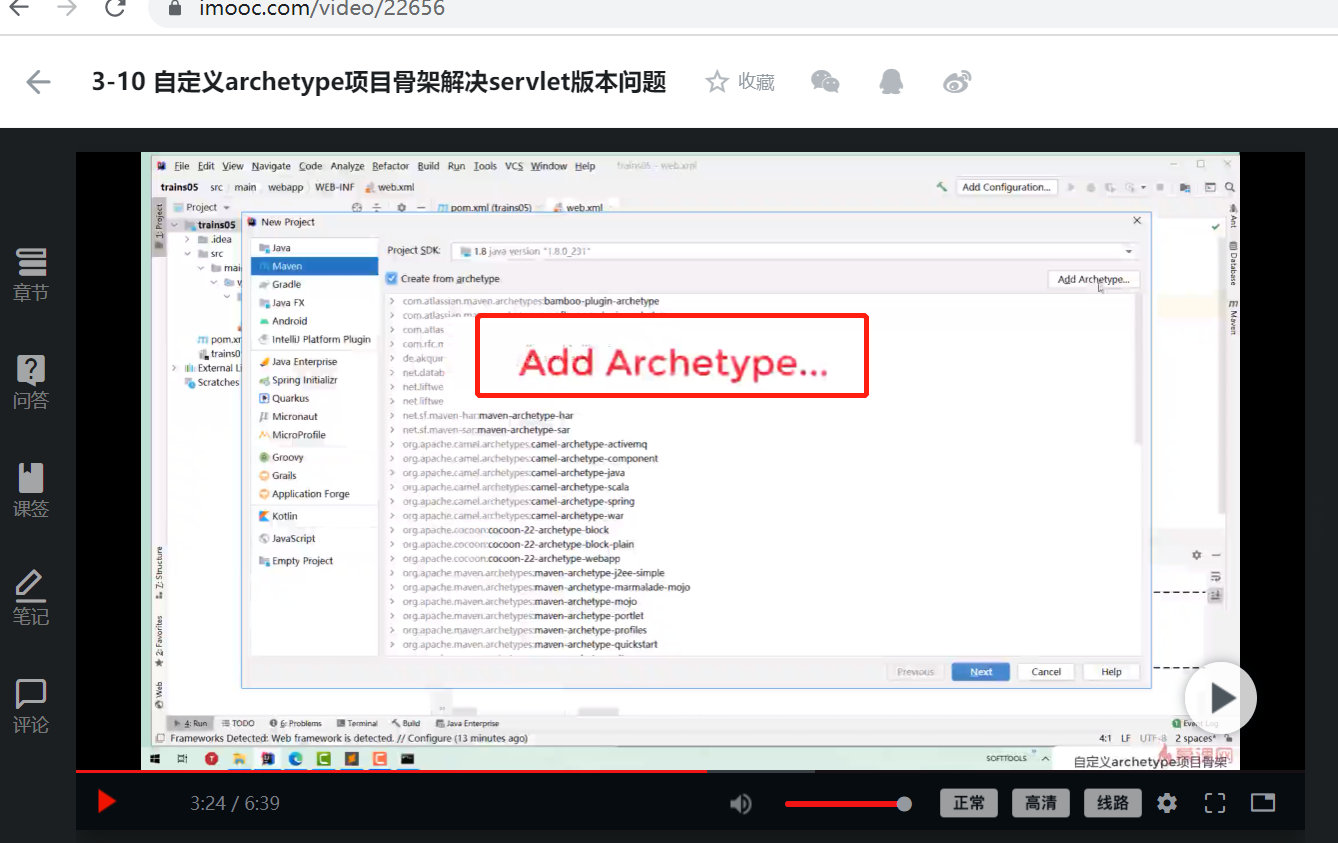
Task: Expand the bamboo-plugin-archetype row
Action: 392,301
